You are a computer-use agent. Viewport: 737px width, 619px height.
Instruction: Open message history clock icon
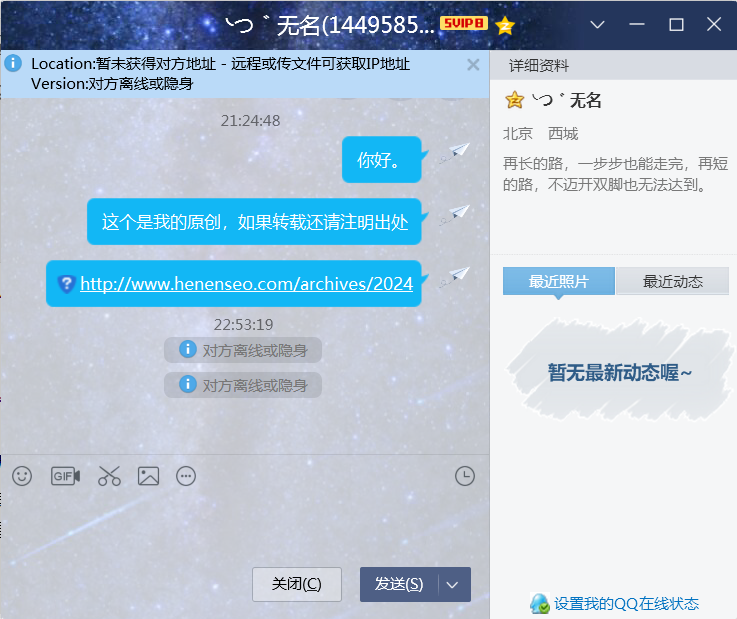point(464,476)
